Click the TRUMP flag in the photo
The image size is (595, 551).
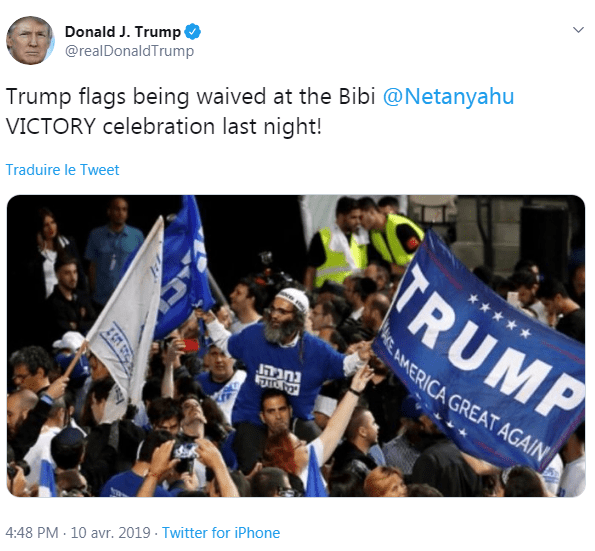pos(480,351)
